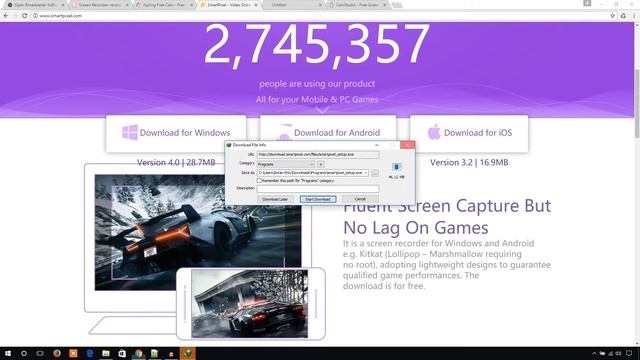
Task: Switch to Chrome in the taskbar
Action: (x=138, y=353)
